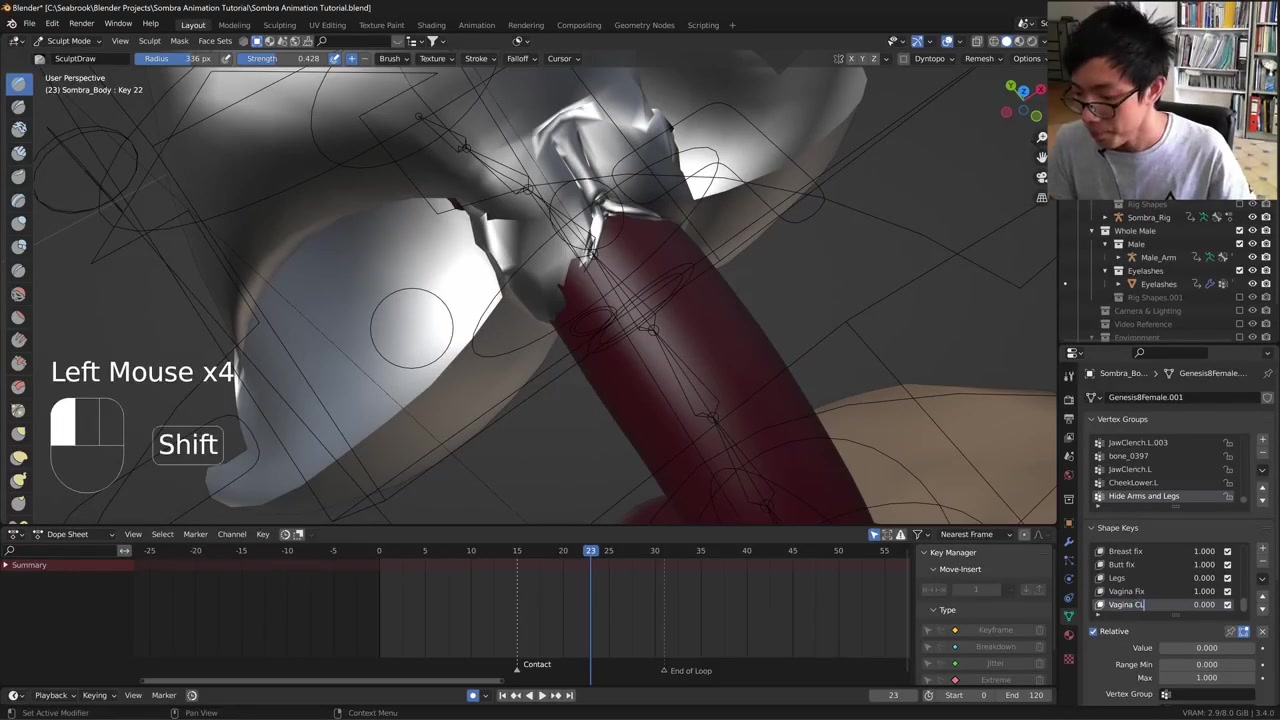The height and width of the screenshot is (720, 1280).
Task: Move shape key down with arrow
Action: [x=1262, y=608]
